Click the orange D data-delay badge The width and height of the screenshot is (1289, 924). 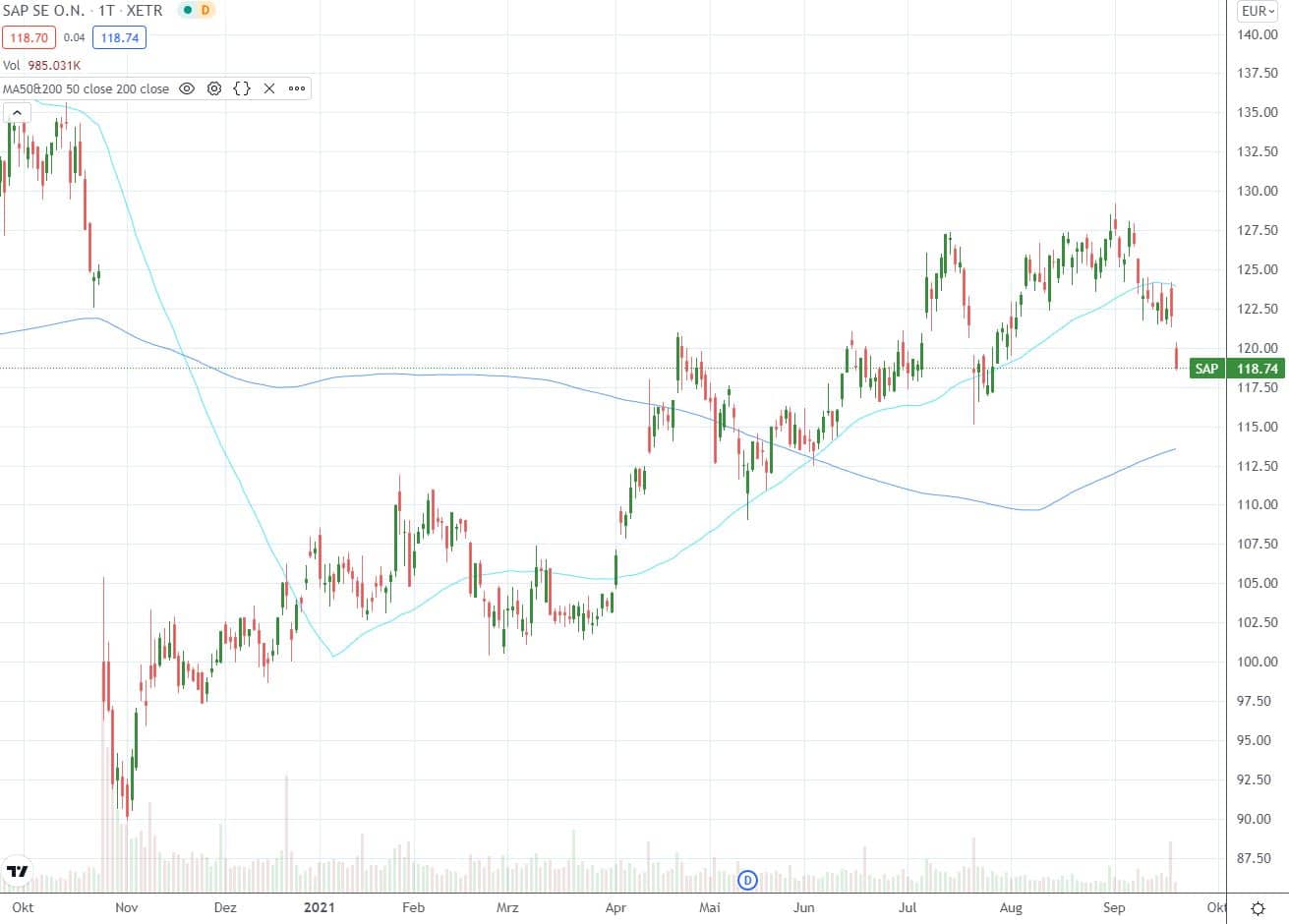tap(205, 11)
